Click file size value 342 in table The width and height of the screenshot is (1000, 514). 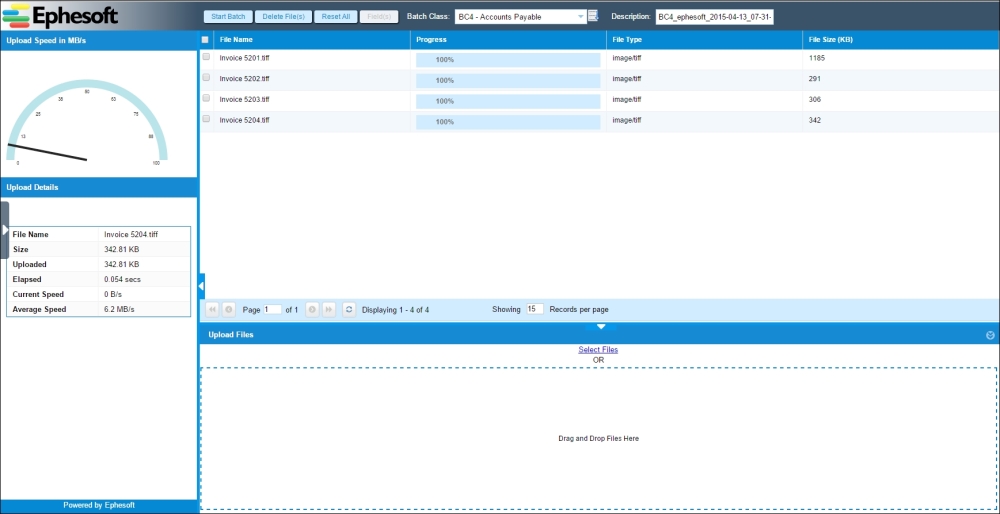point(814,121)
